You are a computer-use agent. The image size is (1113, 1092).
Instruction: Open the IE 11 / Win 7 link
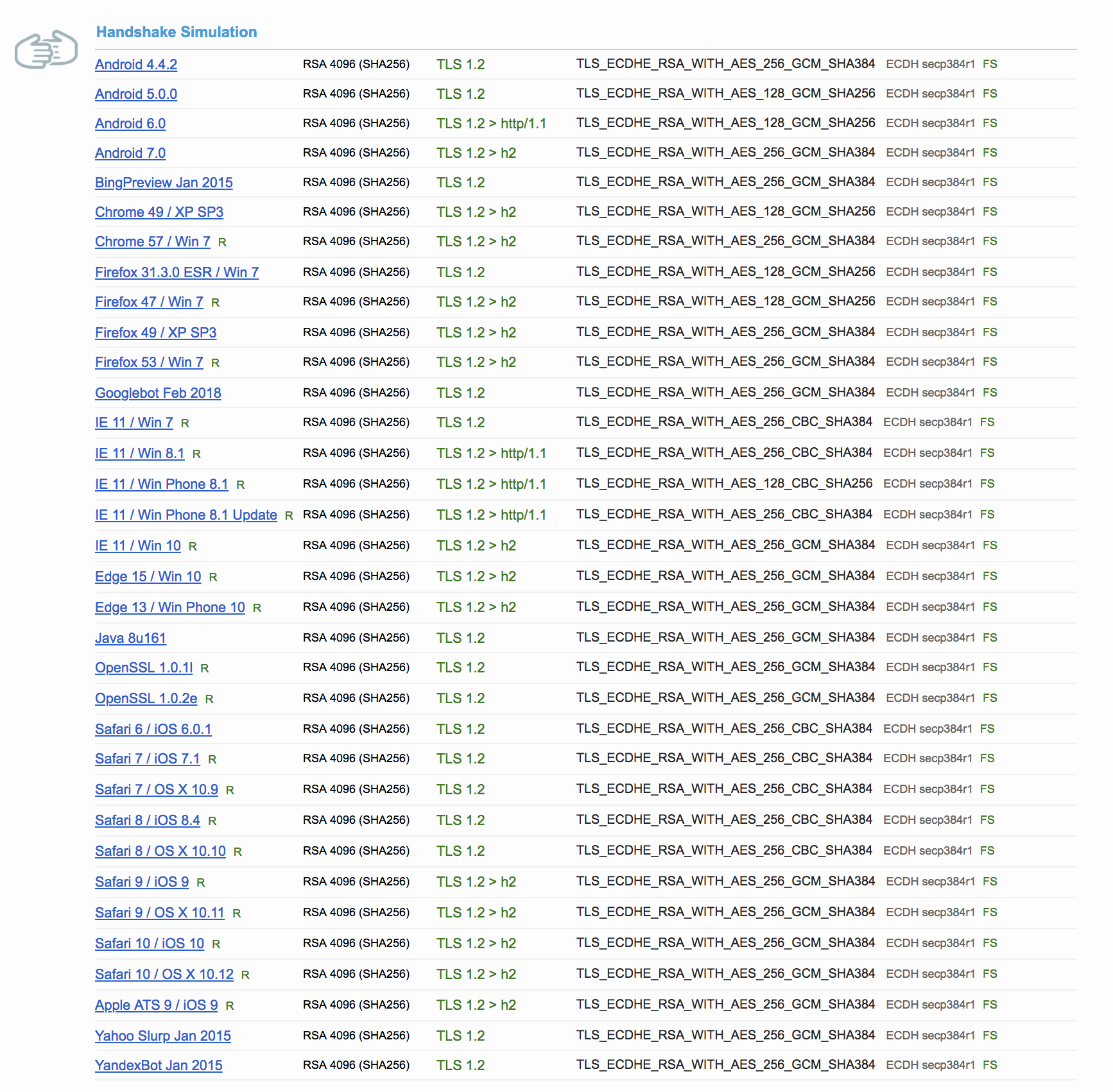pos(134,422)
